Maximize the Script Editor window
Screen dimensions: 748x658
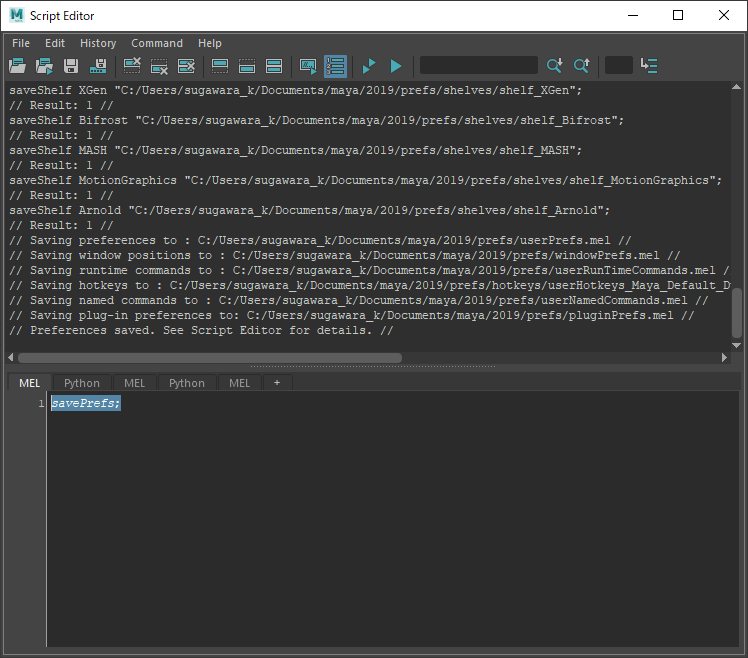tap(678, 15)
